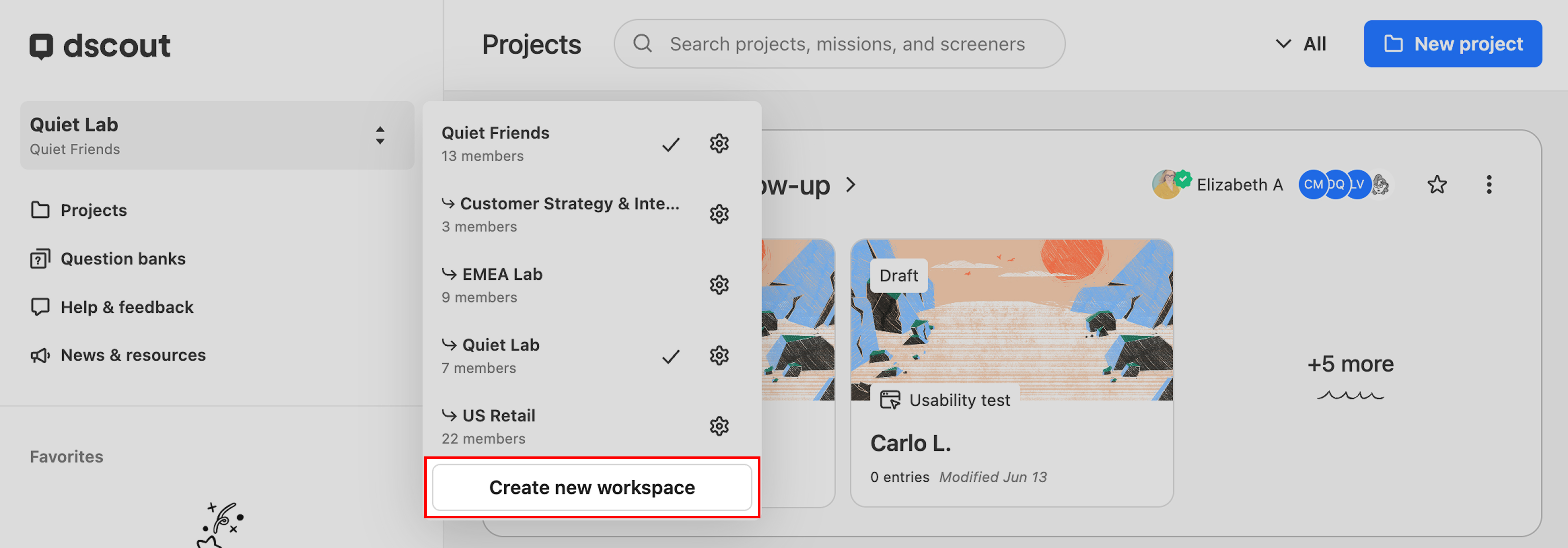Viewport: 1568px width, 548px height.
Task: Click the dscout logo
Action: (99, 44)
